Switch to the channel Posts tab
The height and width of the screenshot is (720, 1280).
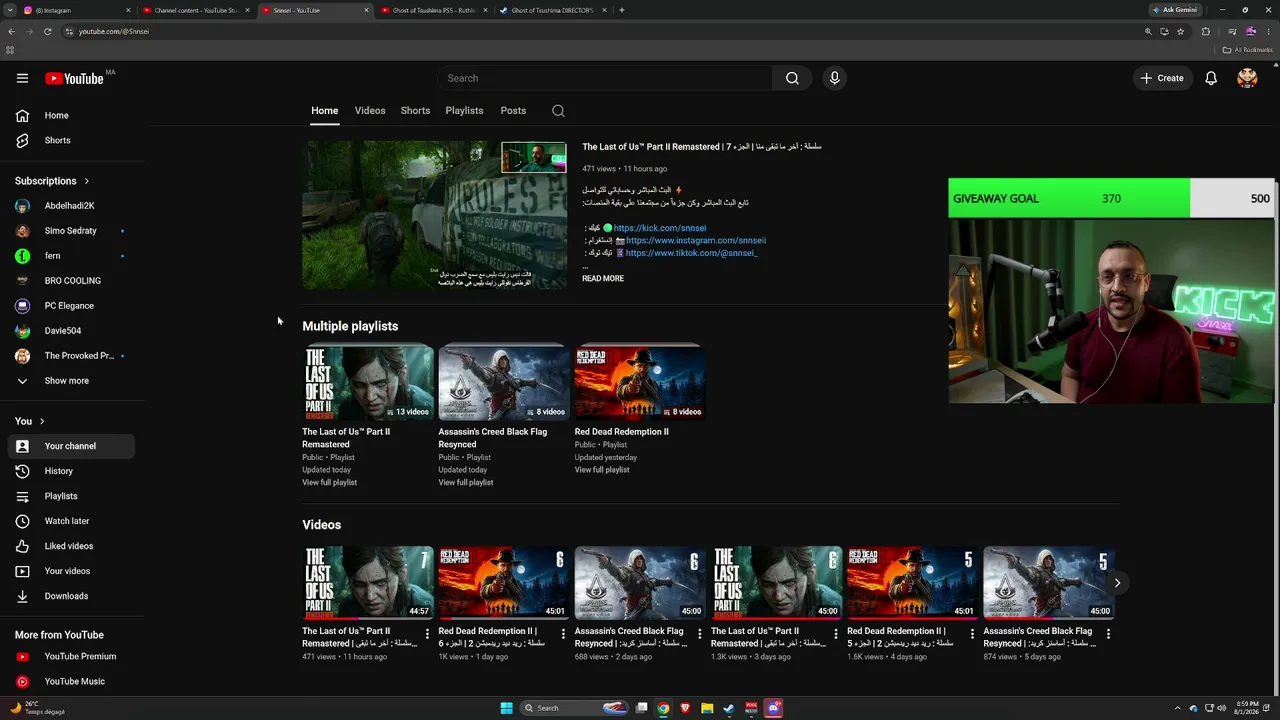click(513, 111)
